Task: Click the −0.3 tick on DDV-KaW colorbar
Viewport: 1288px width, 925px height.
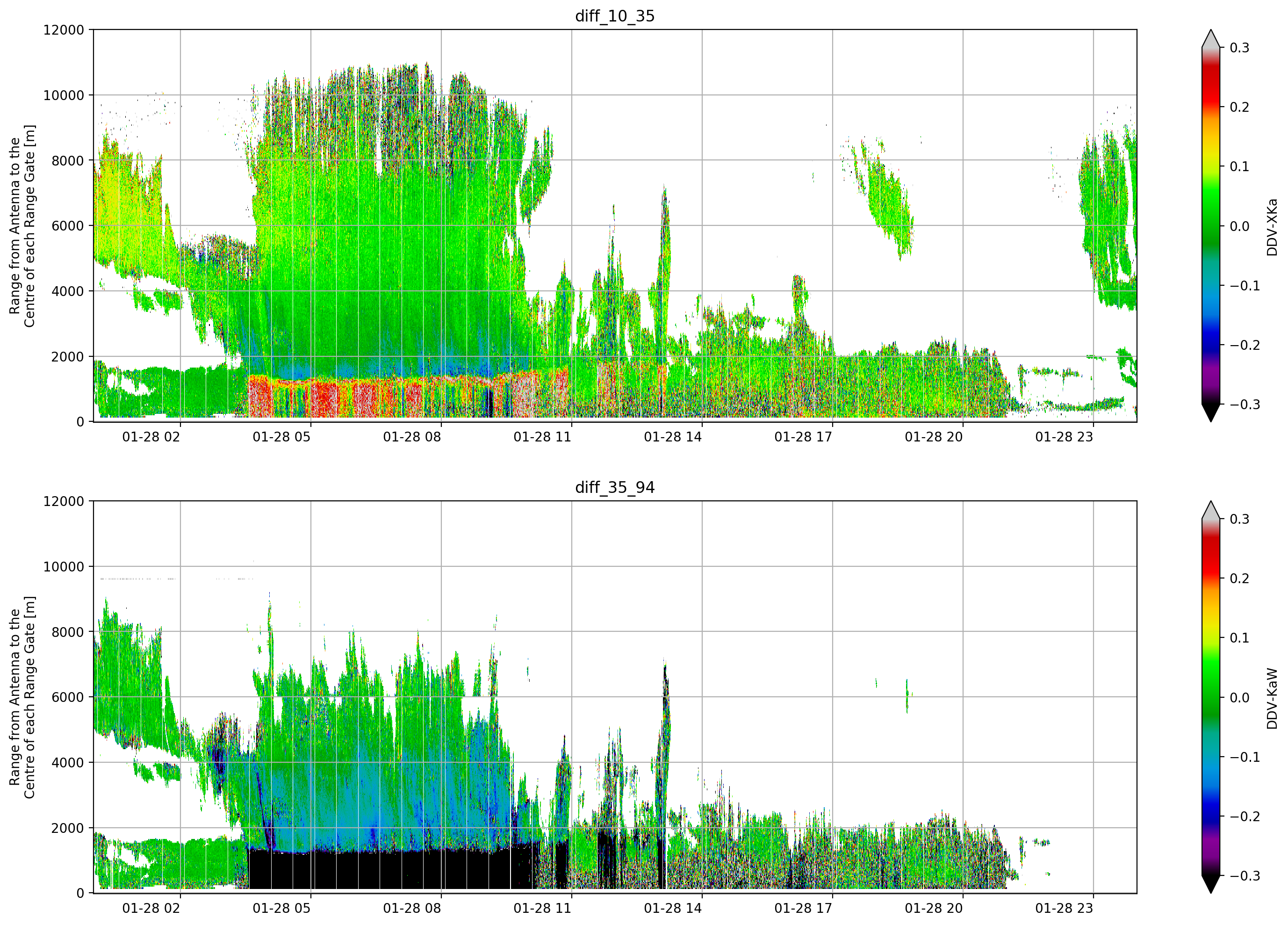Action: 1245,876
